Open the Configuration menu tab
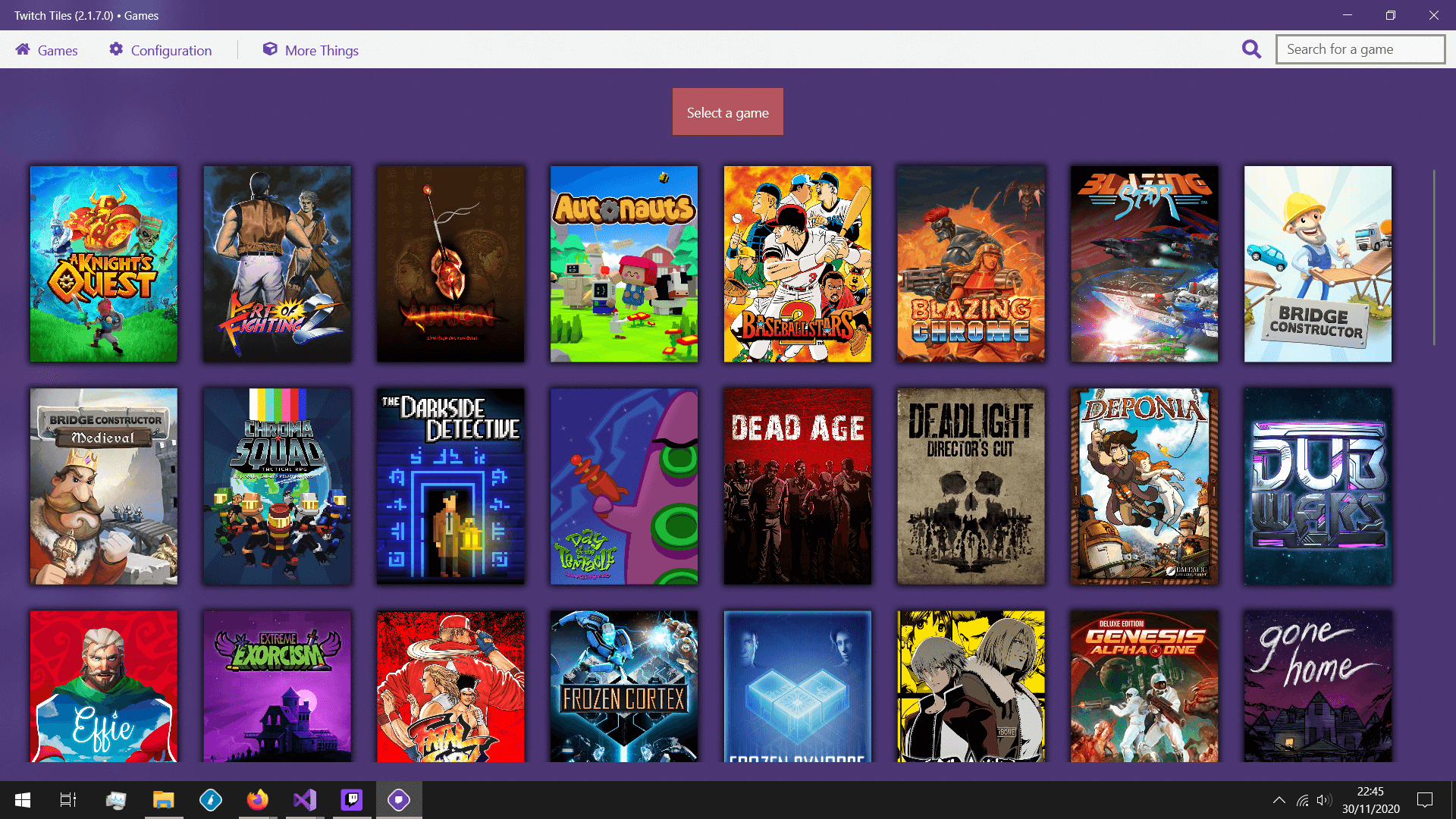 coord(171,51)
